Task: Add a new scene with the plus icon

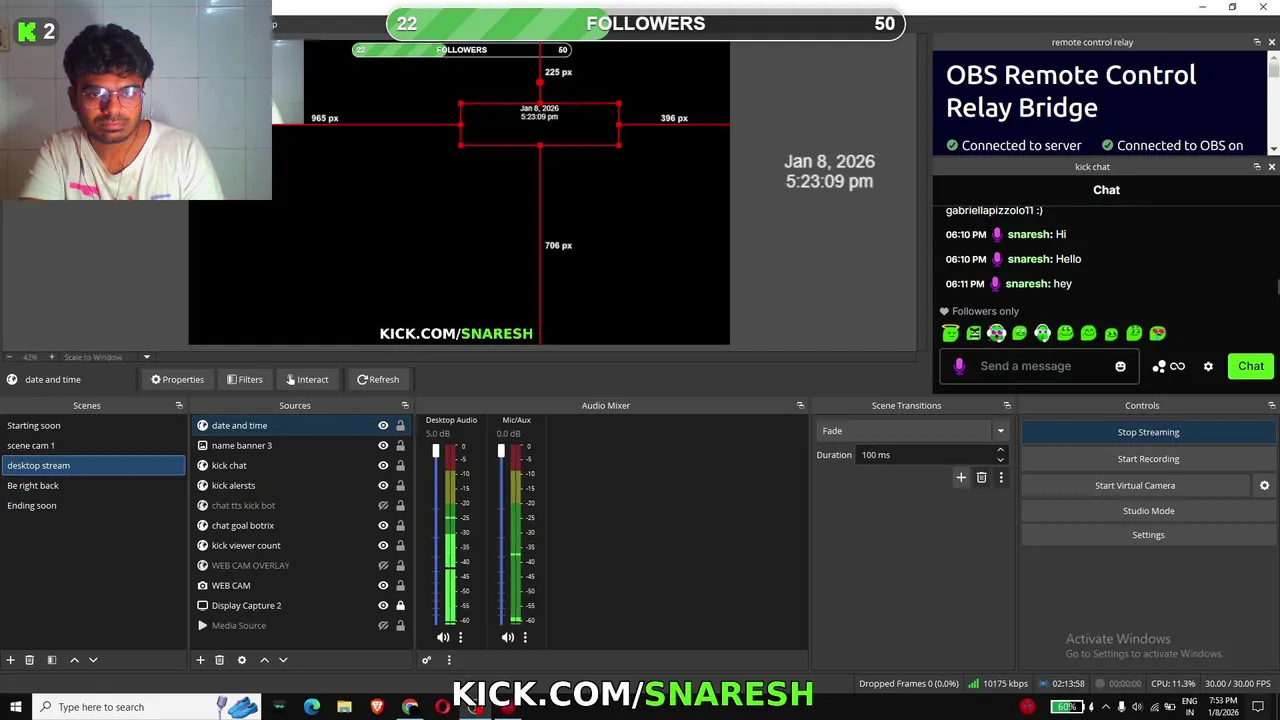Action: coord(11,660)
